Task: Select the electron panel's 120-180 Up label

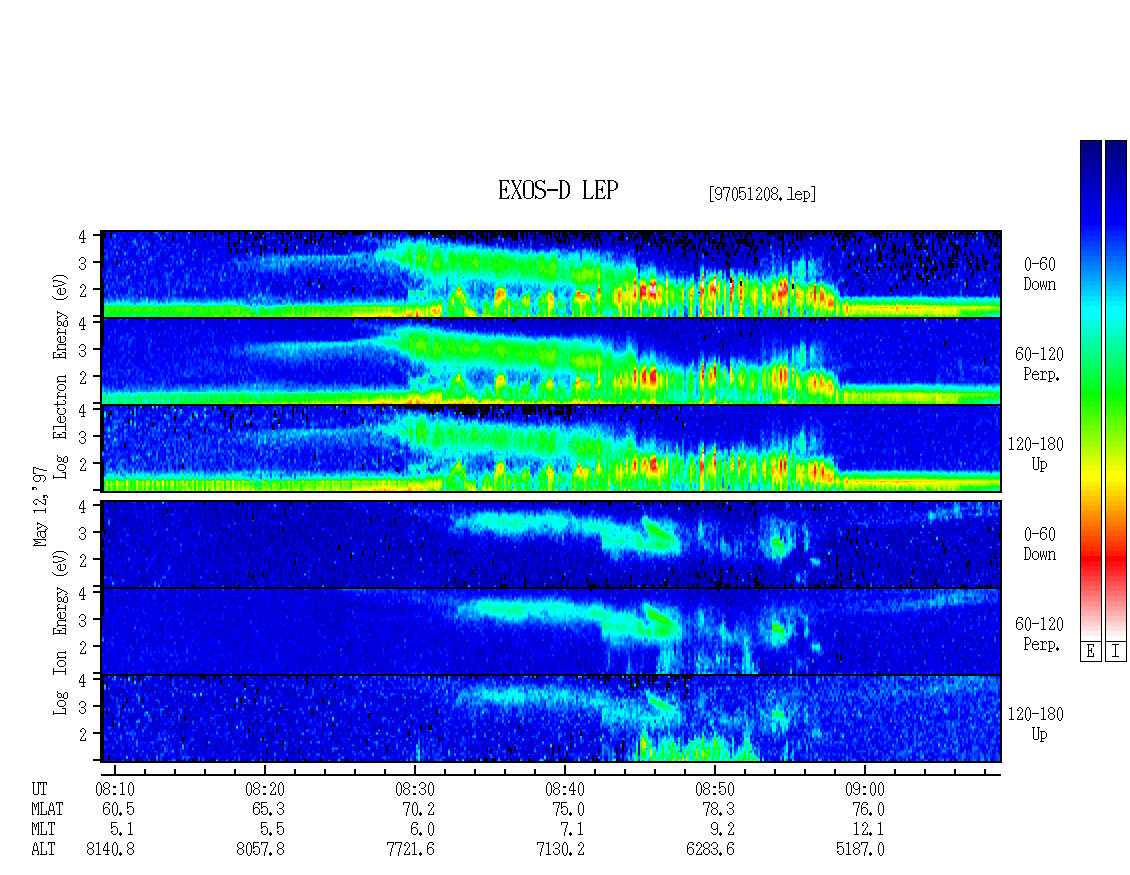Action: pos(1036,454)
